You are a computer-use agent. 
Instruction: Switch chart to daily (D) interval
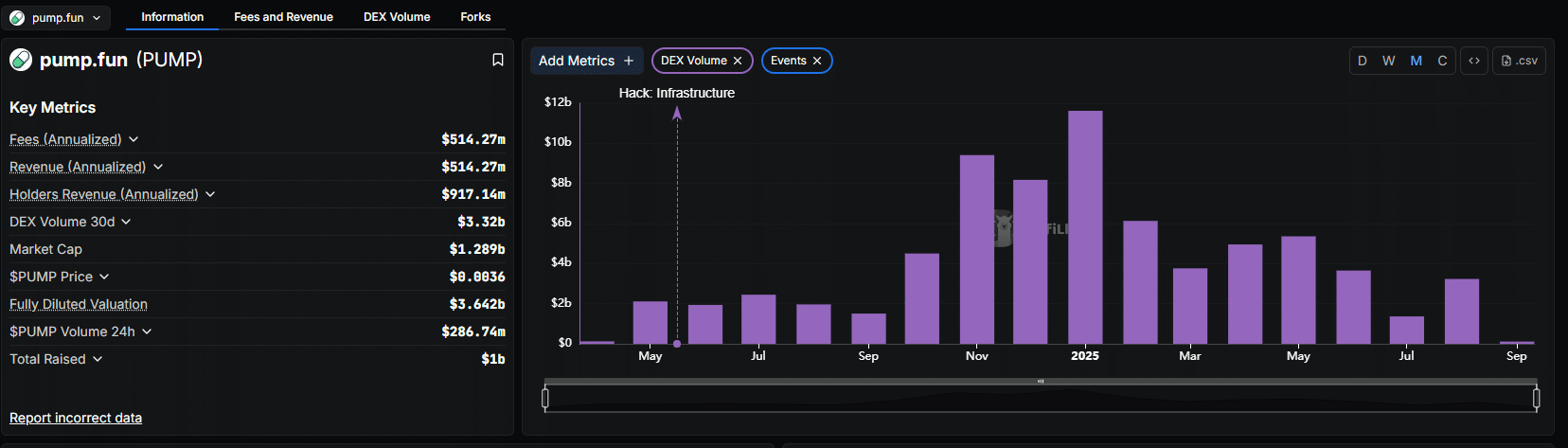click(x=1362, y=61)
